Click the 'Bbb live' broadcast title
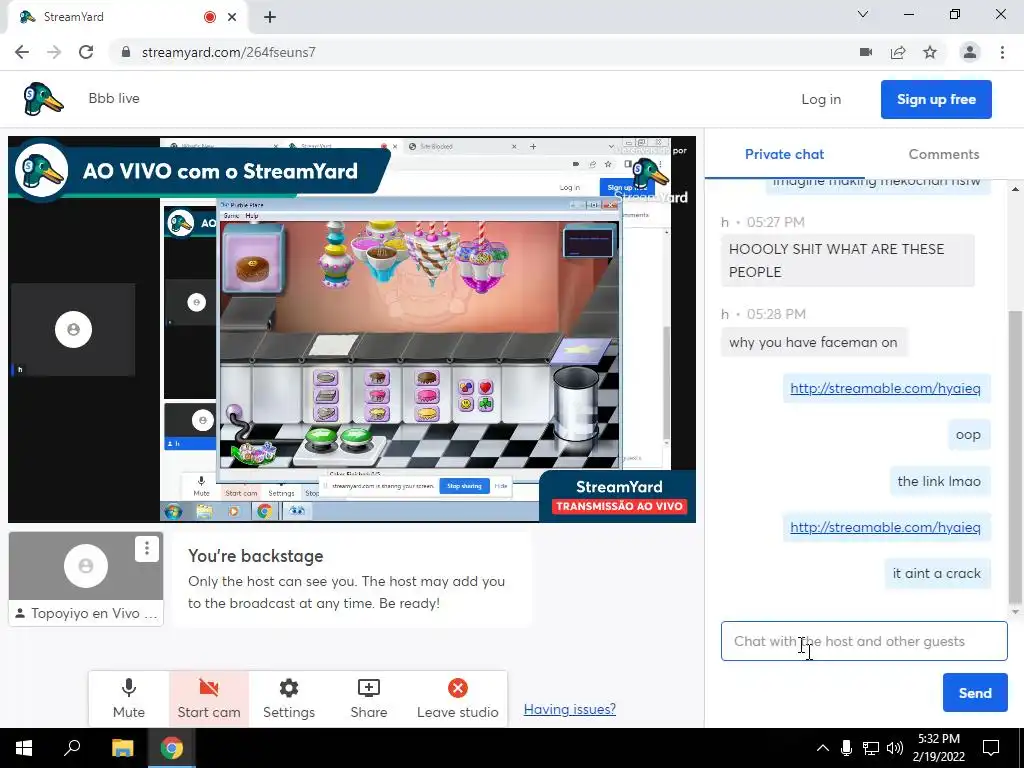This screenshot has width=1024, height=768. point(114,99)
